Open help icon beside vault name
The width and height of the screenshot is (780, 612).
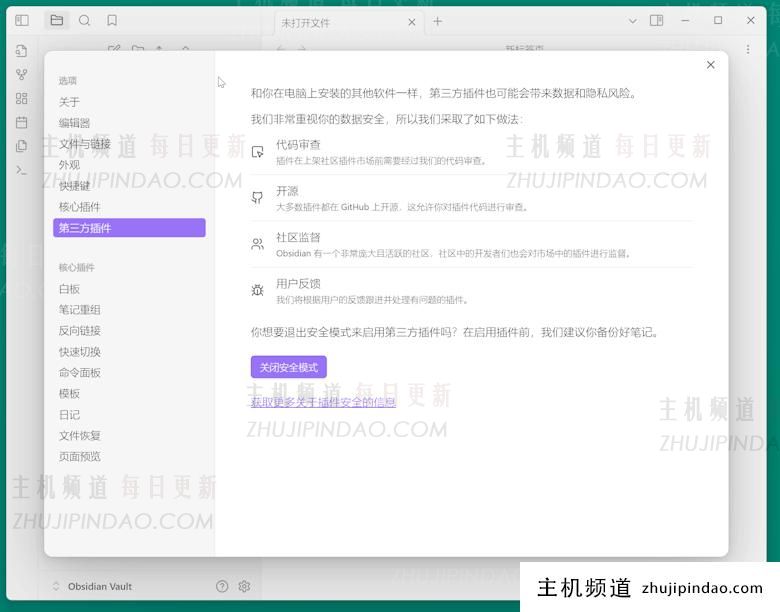coord(222,586)
